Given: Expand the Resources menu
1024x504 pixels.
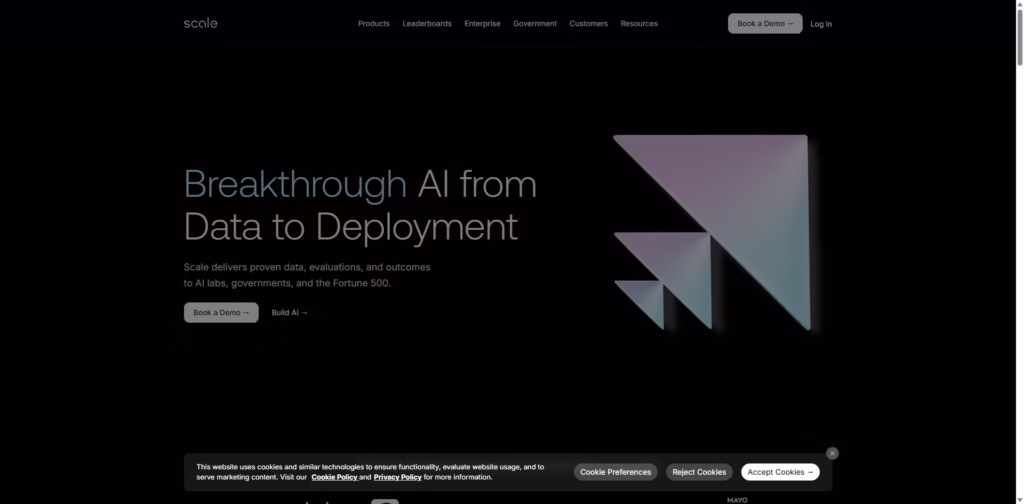Looking at the screenshot, I should [639, 23].
